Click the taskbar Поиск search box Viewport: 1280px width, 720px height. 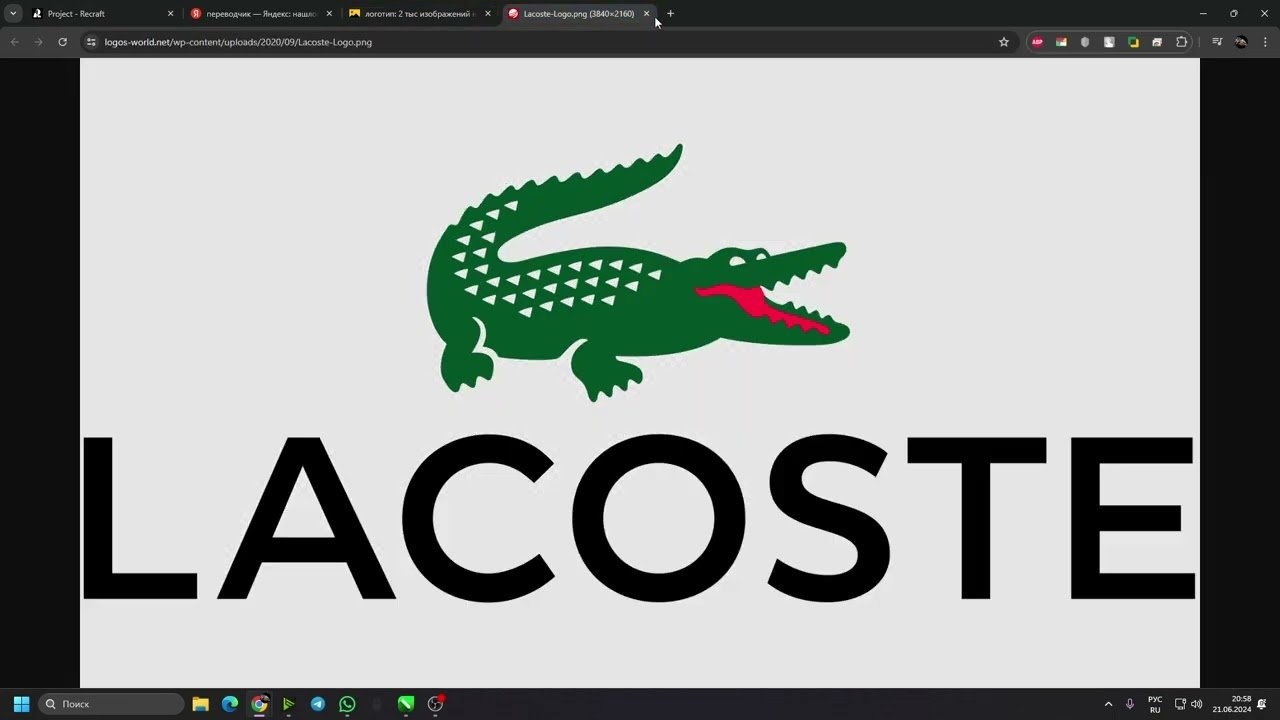tap(111, 704)
